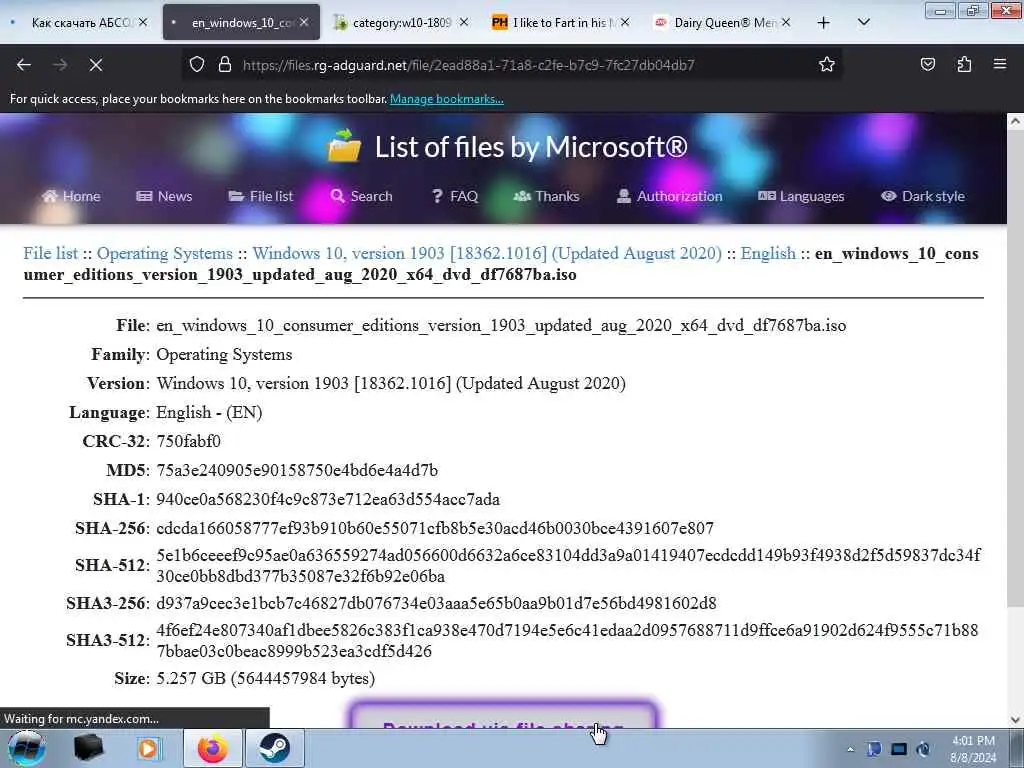This screenshot has width=1024, height=768.
Task: Open Search in site navigation
Action: (x=361, y=196)
